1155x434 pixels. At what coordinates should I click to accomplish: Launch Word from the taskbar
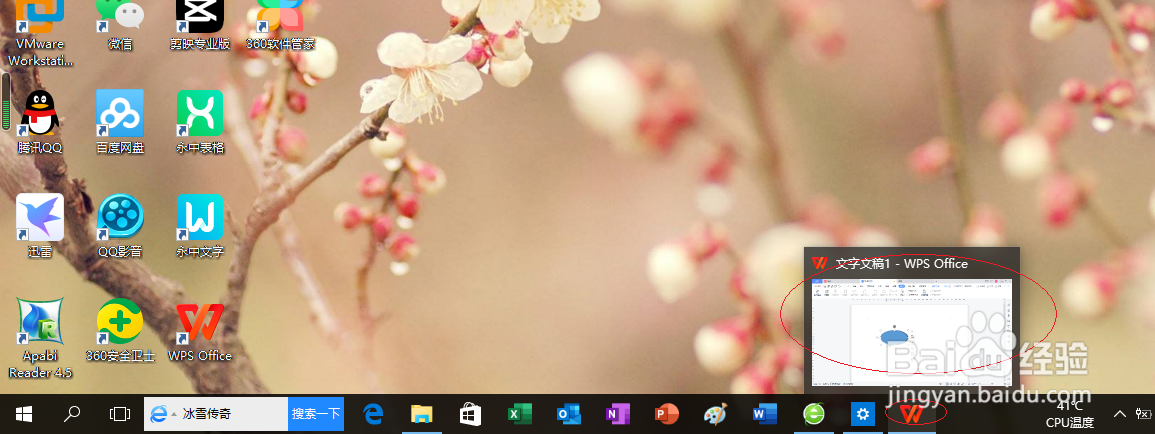point(763,414)
